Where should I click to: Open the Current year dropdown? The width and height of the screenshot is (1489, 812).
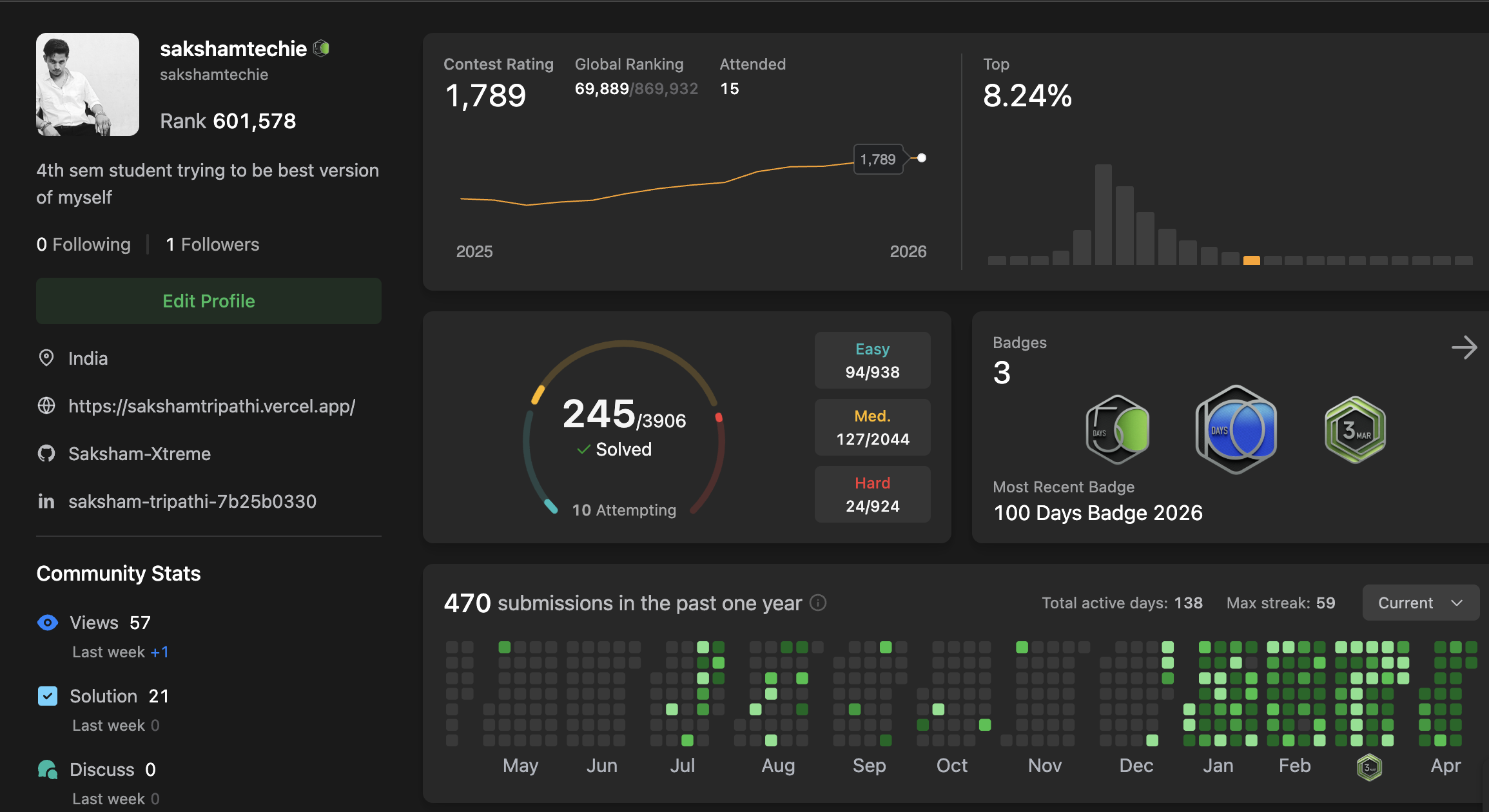(x=1421, y=603)
